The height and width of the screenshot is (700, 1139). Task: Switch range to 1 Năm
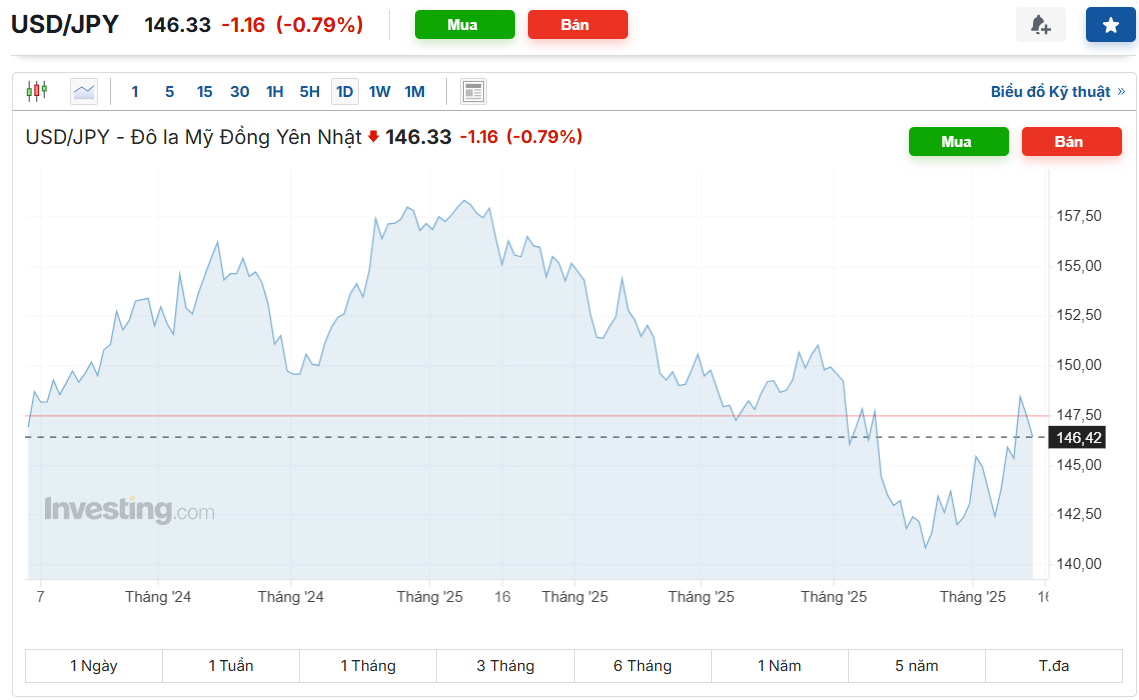[x=779, y=666]
